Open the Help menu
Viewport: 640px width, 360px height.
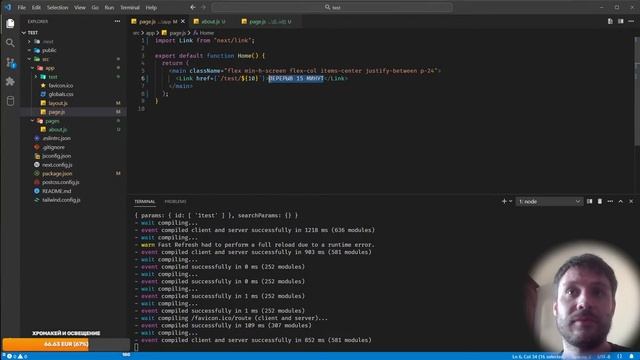[x=151, y=7]
